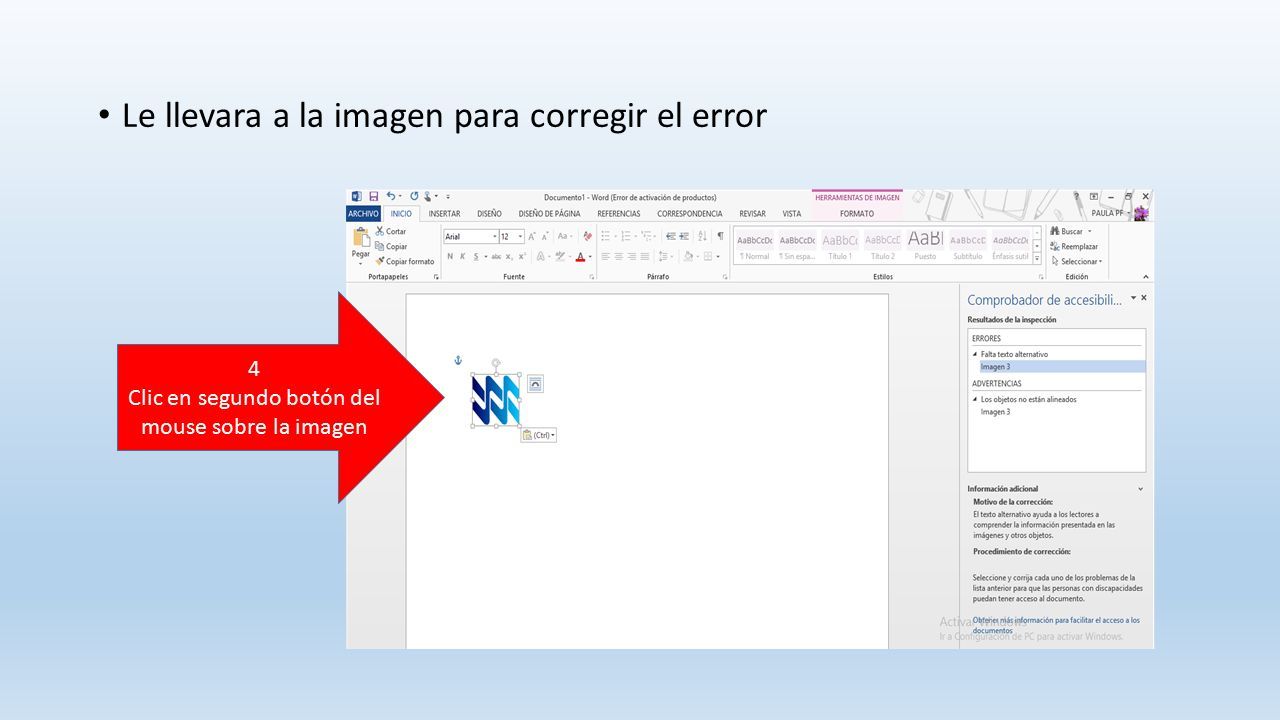Toggle bold (N) formatting
Screen dimensions: 1280x720
(450, 257)
